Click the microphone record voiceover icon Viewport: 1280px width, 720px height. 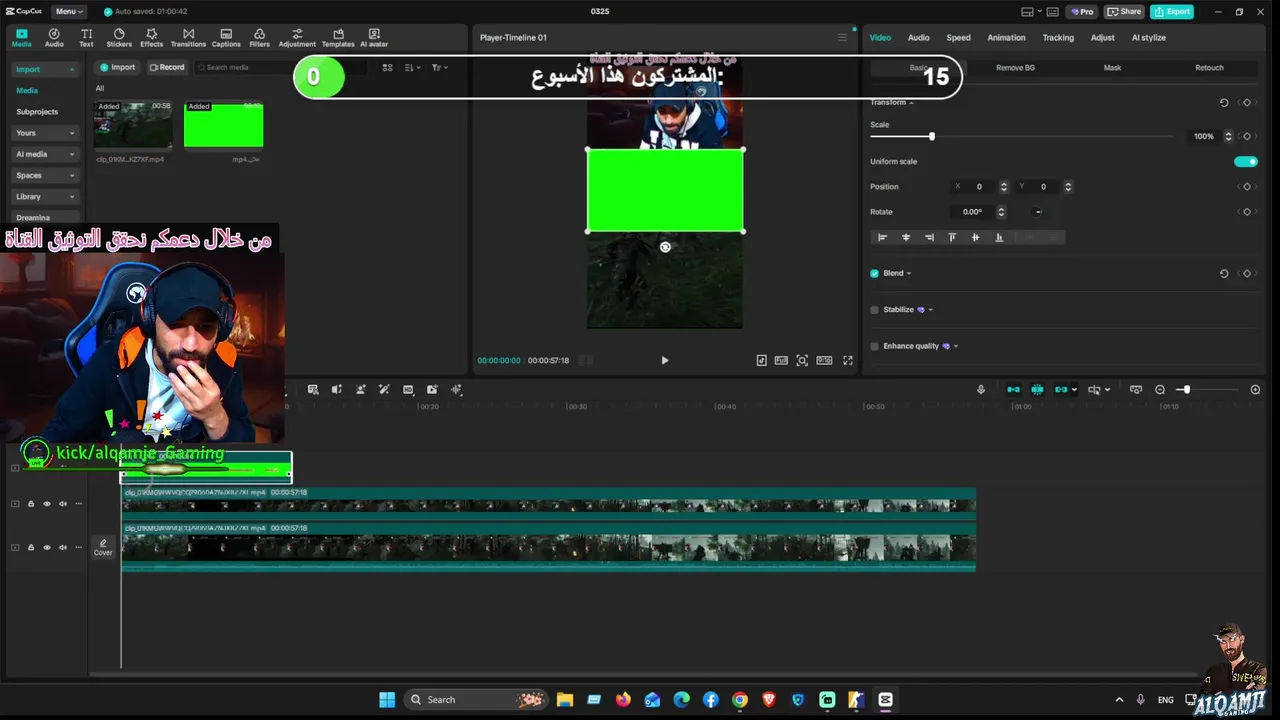(x=981, y=390)
